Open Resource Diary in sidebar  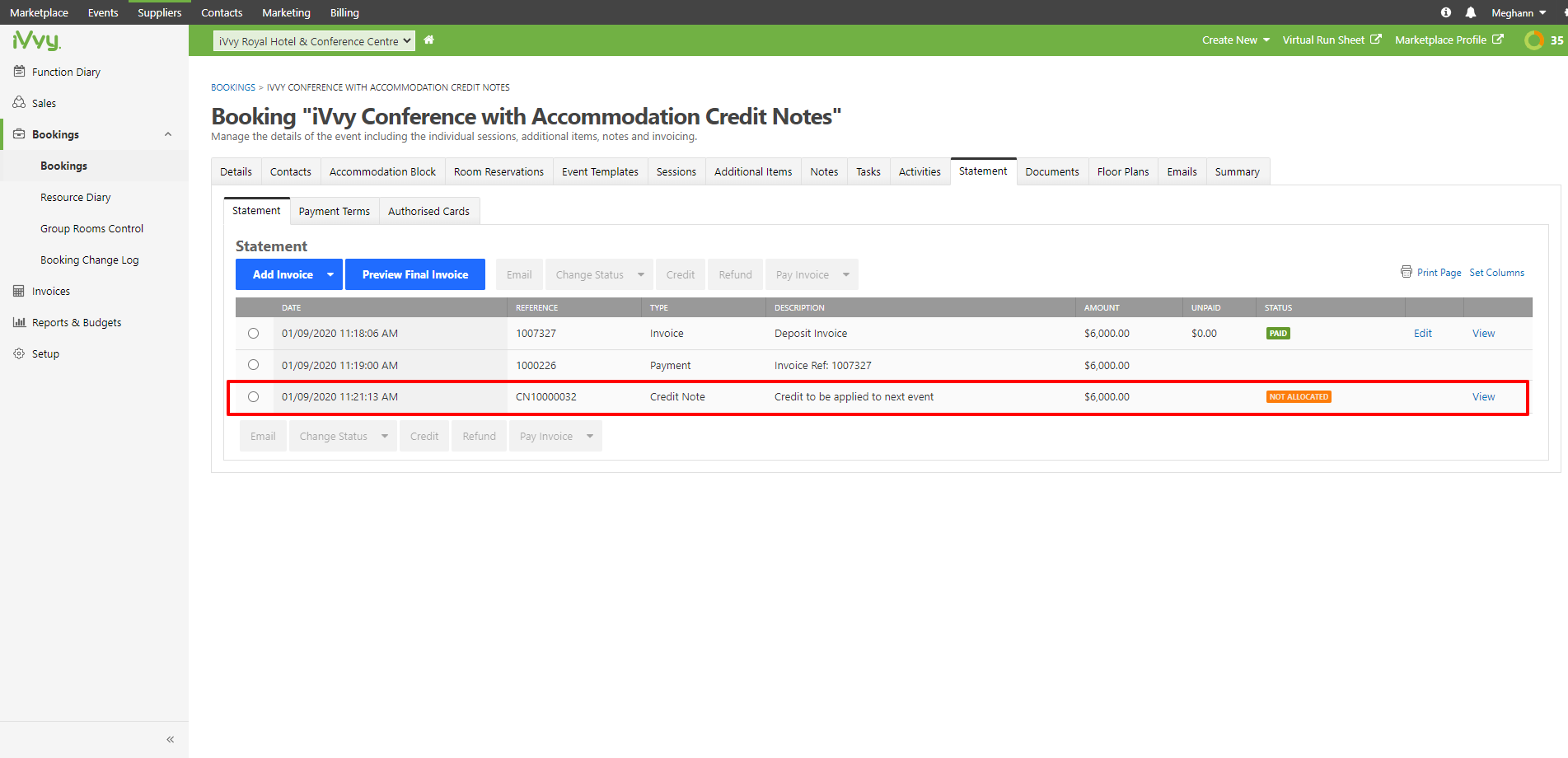(76, 197)
